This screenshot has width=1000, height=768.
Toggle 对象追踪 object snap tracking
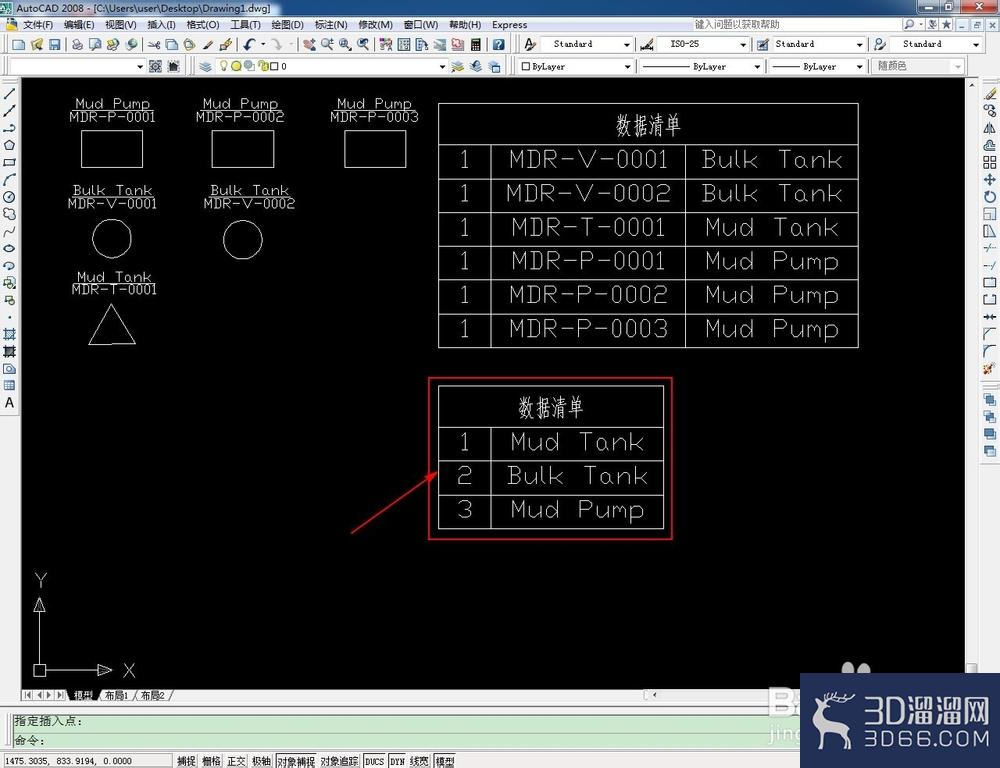coord(339,761)
